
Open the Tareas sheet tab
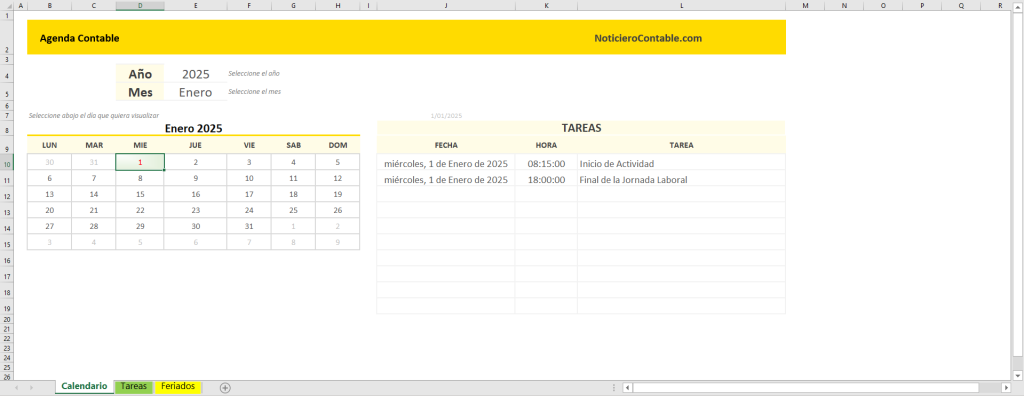[x=134, y=387]
